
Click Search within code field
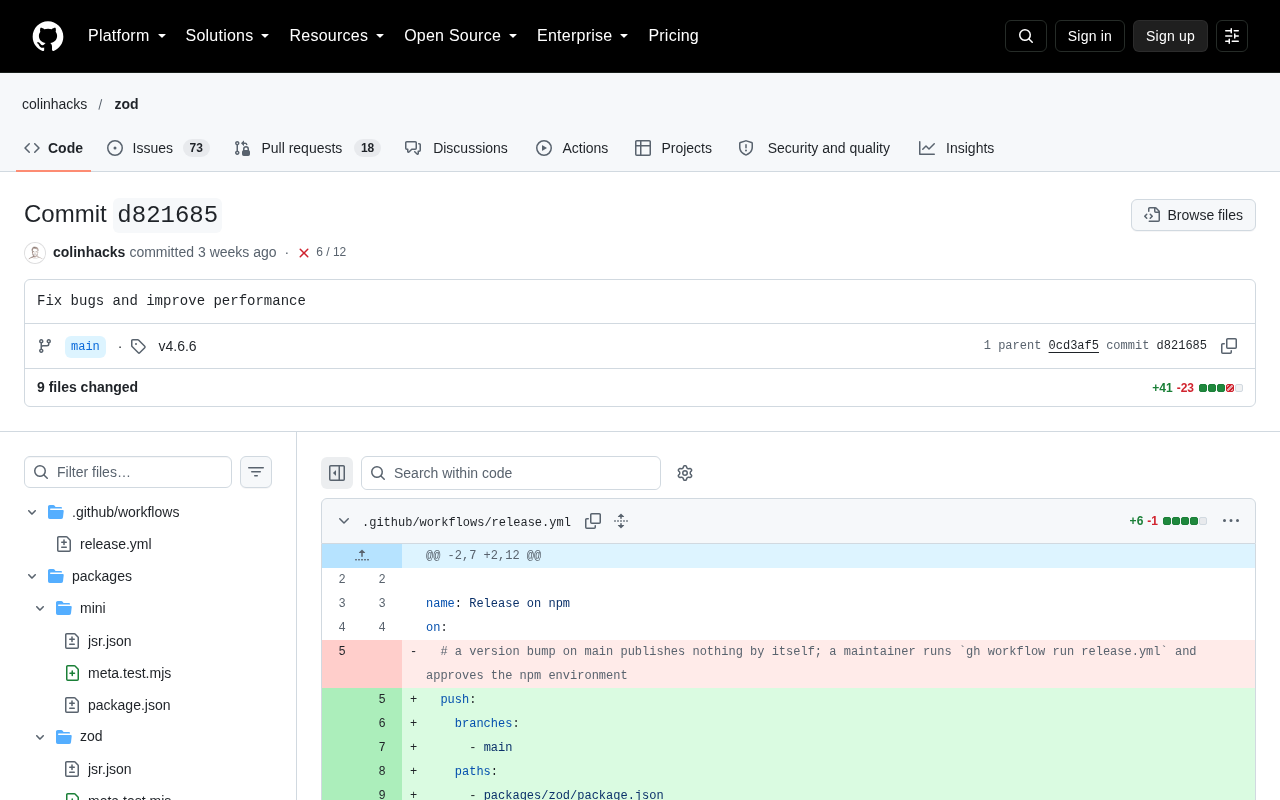[511, 473]
